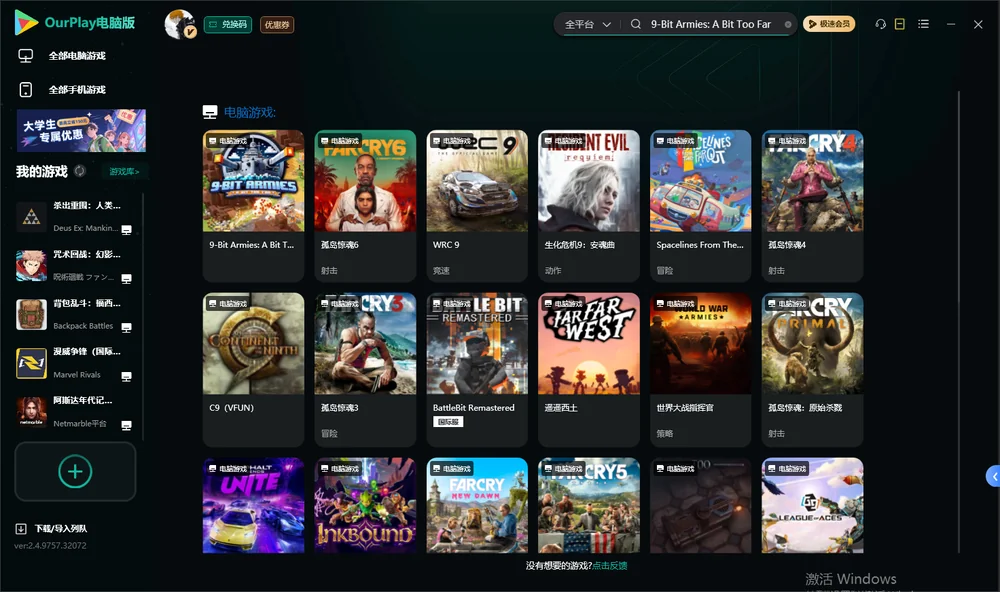Open Resident Evil Requiem game card
1000x592 pixels.
pos(589,205)
